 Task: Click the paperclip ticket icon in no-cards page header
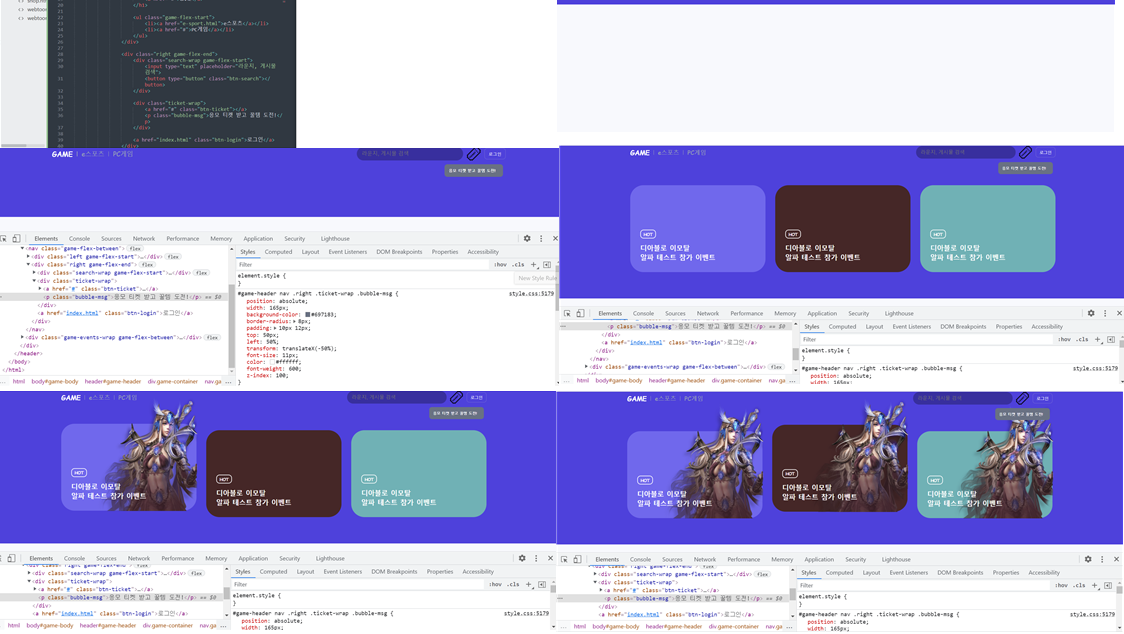[x=473, y=153]
